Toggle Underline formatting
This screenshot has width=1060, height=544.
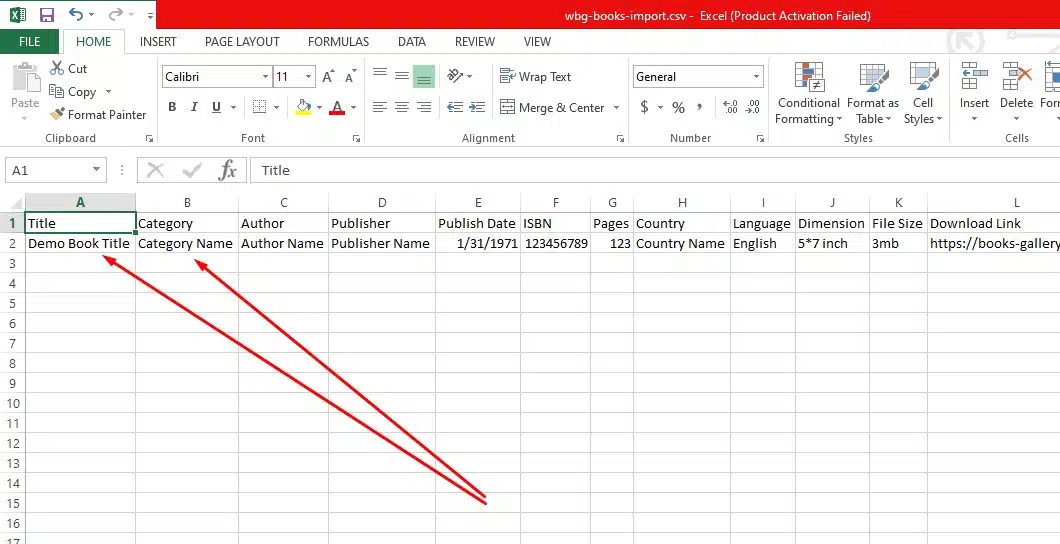pyautogui.click(x=216, y=107)
